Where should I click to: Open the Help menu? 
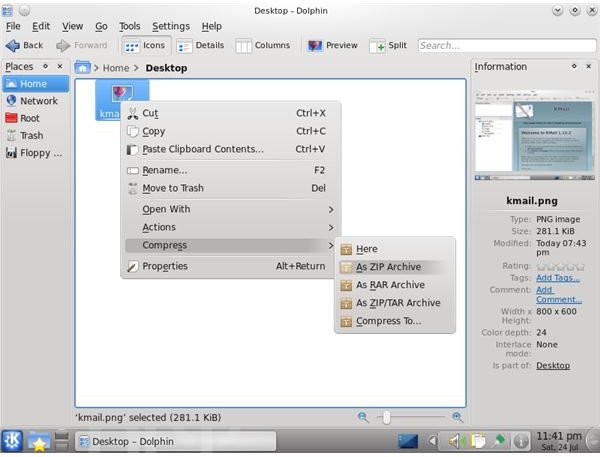pyautogui.click(x=212, y=26)
